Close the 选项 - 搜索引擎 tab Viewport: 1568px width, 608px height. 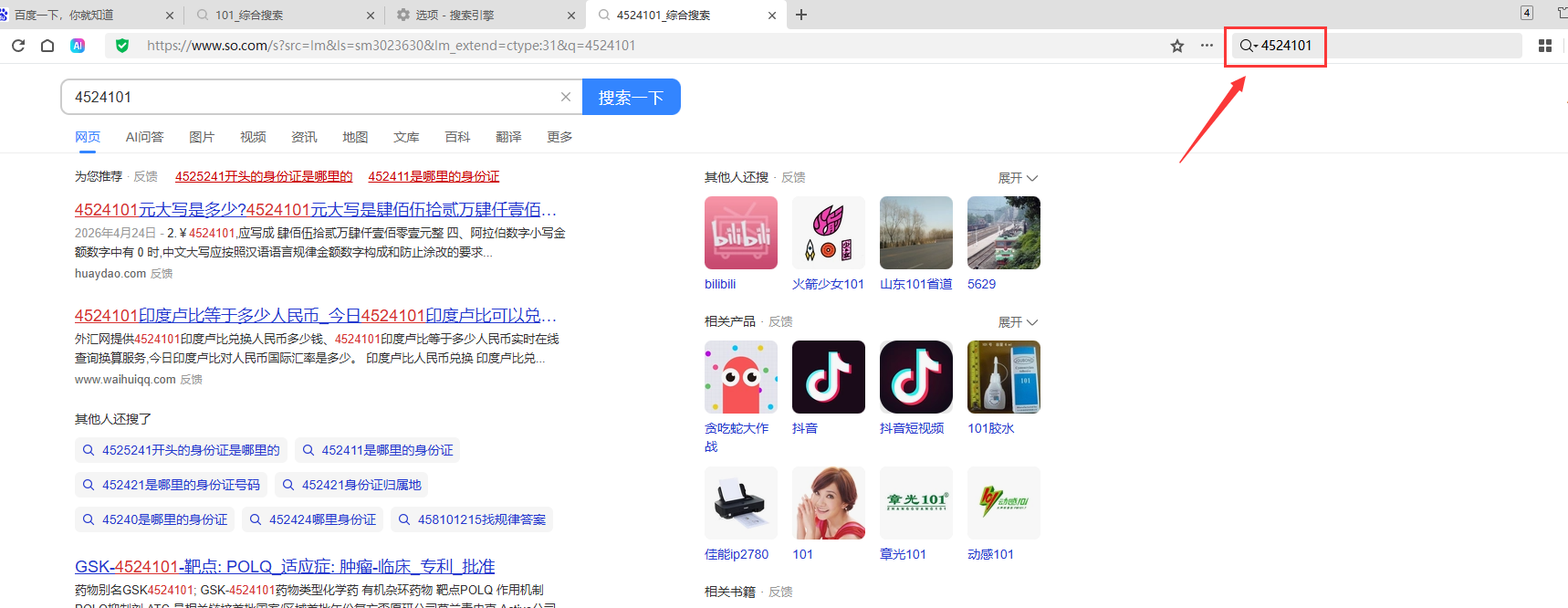coord(571,16)
